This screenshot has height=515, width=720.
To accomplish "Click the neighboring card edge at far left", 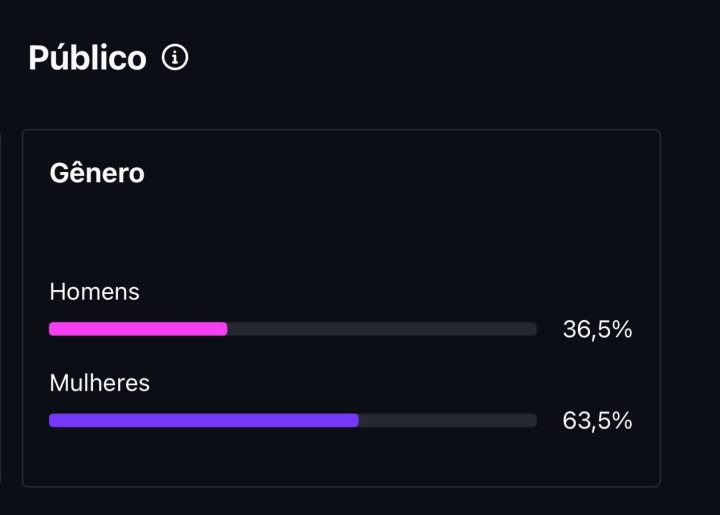I will pyautogui.click(x=0, y=308).
